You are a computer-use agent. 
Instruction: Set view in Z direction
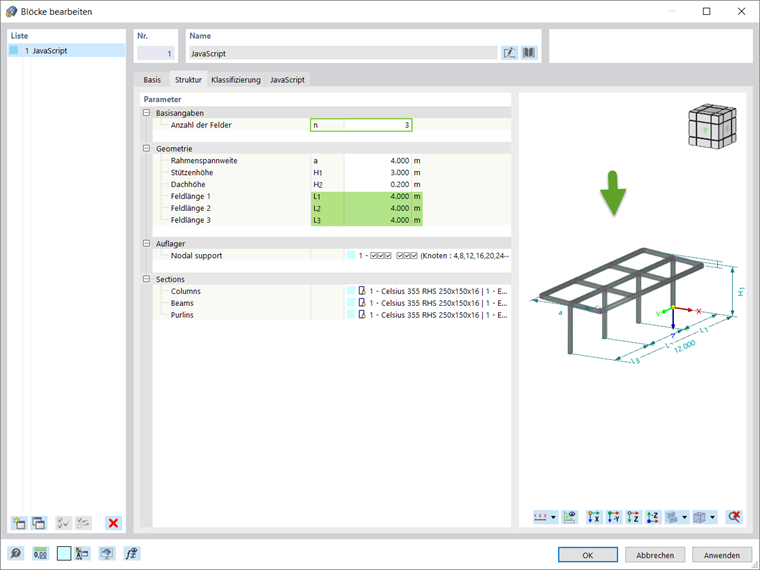click(633, 517)
